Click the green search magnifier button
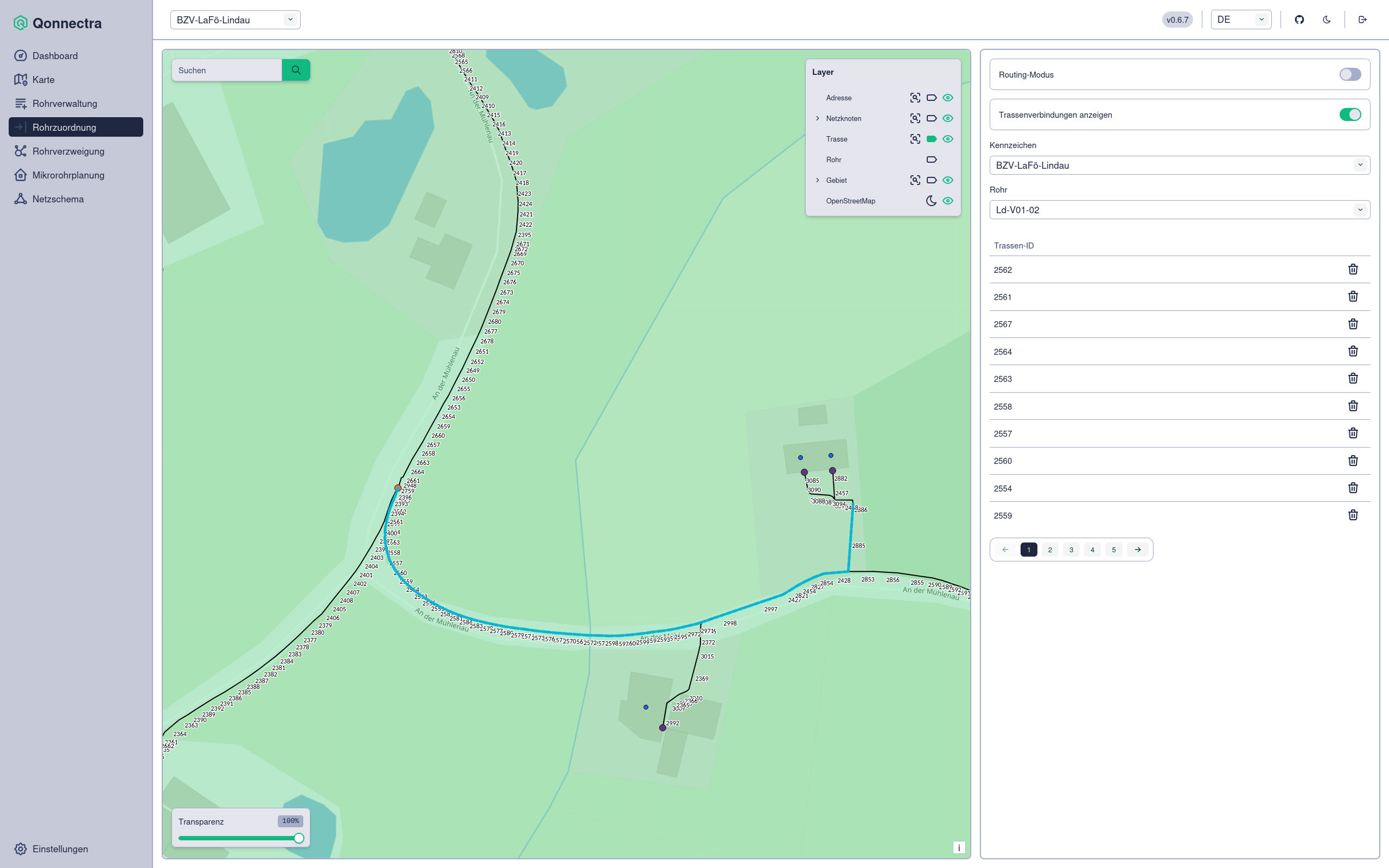Viewport: 1389px width, 868px height. coord(296,70)
